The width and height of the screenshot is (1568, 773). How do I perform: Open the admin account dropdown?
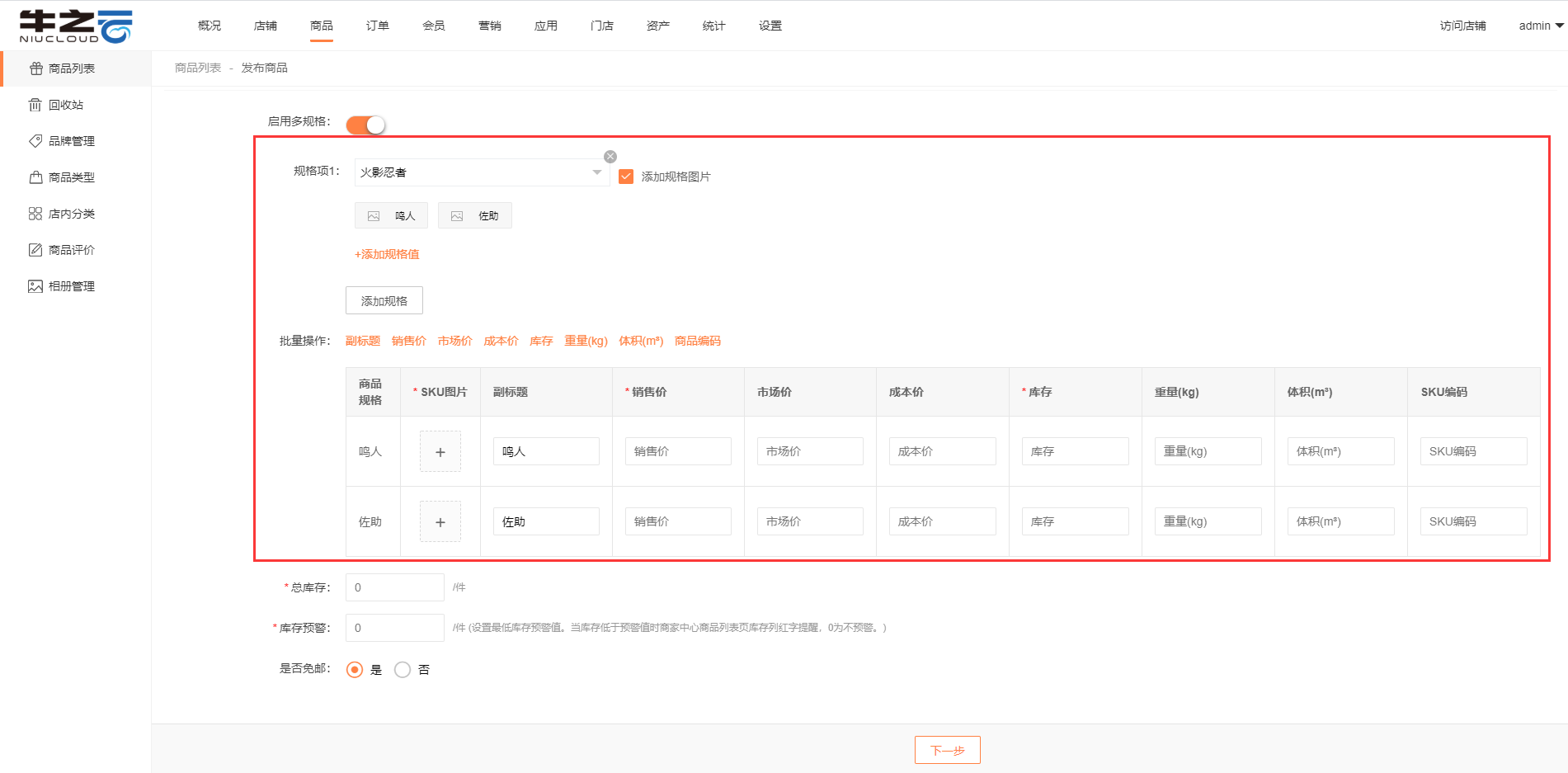(1541, 26)
